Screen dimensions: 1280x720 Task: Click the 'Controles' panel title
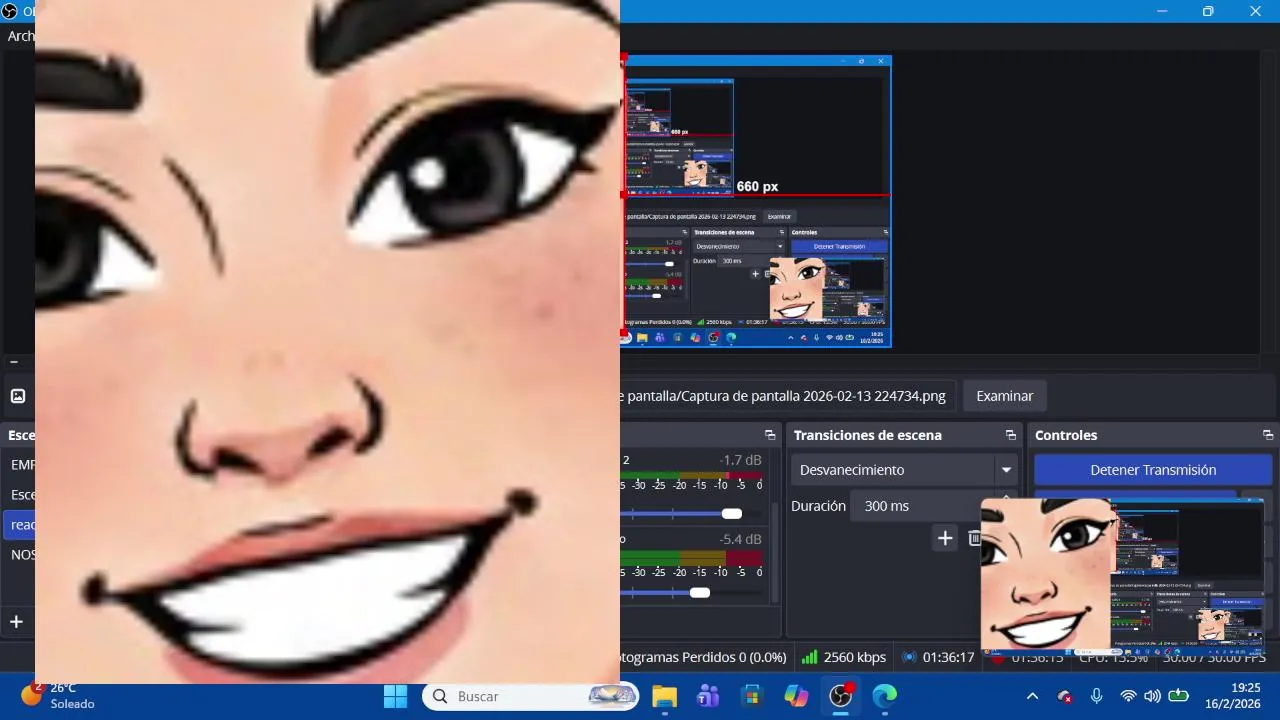tap(1066, 435)
